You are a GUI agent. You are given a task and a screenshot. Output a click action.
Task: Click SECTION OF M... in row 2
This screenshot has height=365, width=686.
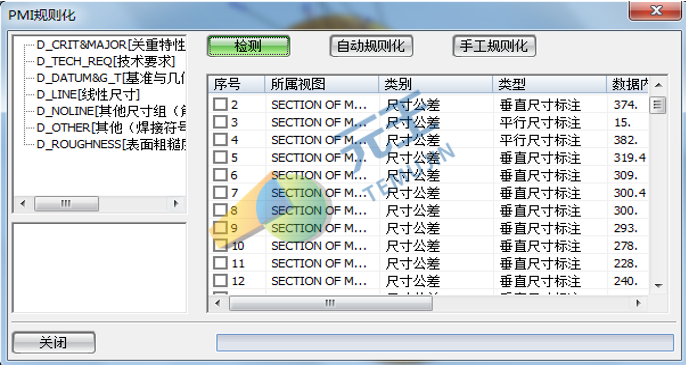[x=319, y=105]
